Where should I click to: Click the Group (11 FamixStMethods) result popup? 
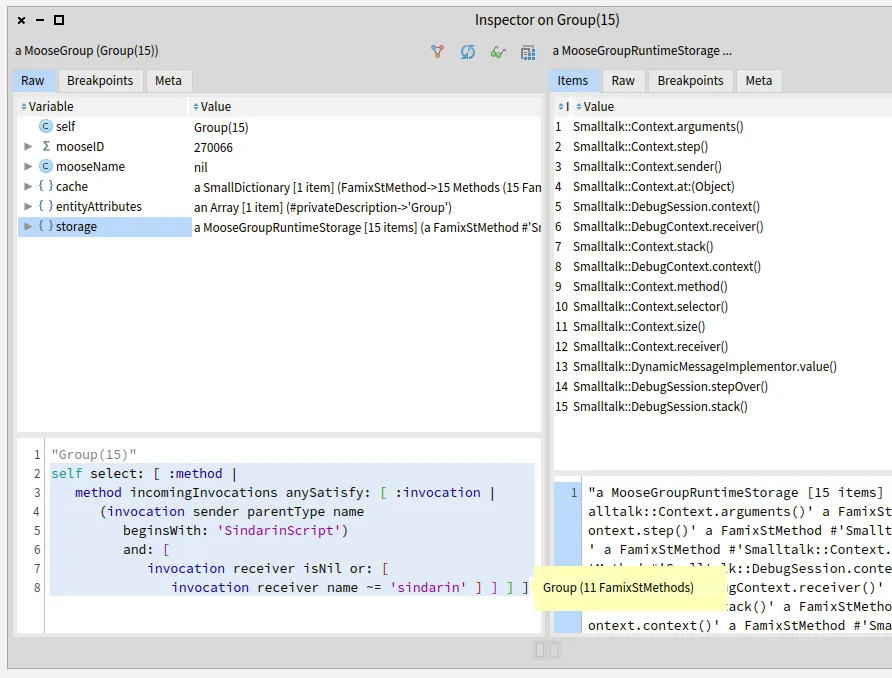pos(629,588)
